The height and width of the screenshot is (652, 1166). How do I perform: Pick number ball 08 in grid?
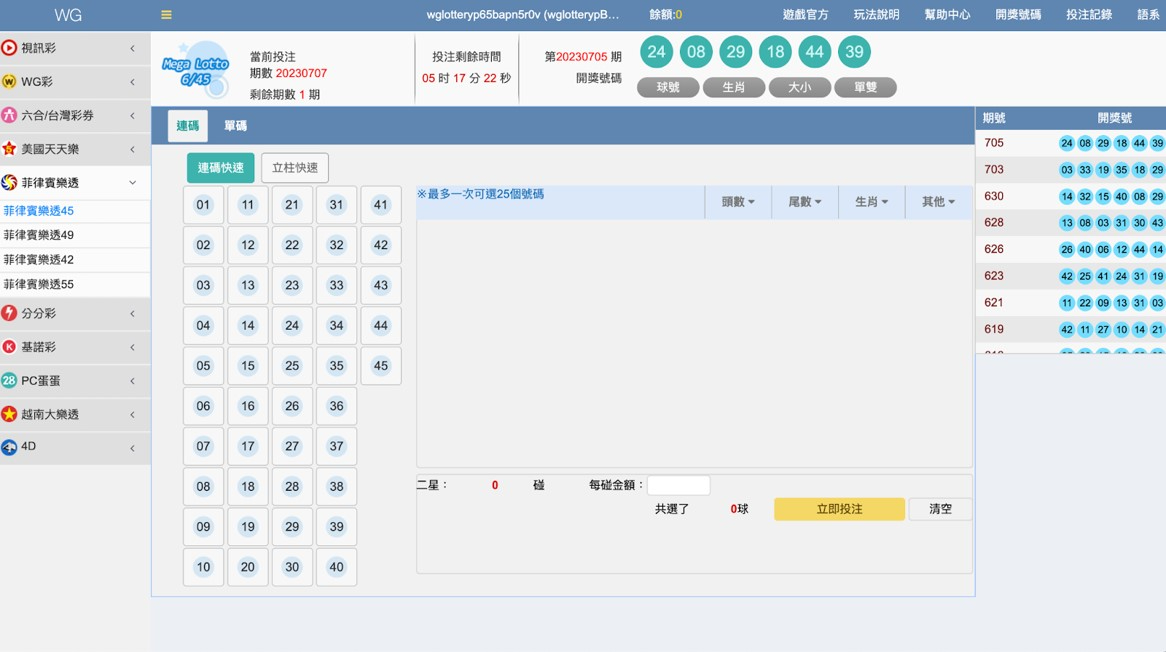(x=203, y=487)
